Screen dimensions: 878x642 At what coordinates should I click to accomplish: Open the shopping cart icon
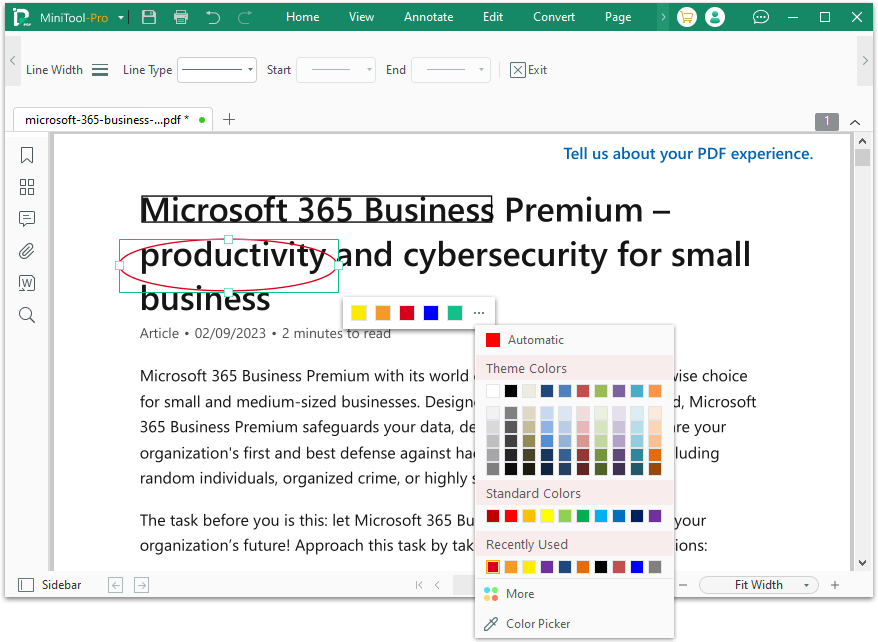pyautogui.click(x=686, y=17)
